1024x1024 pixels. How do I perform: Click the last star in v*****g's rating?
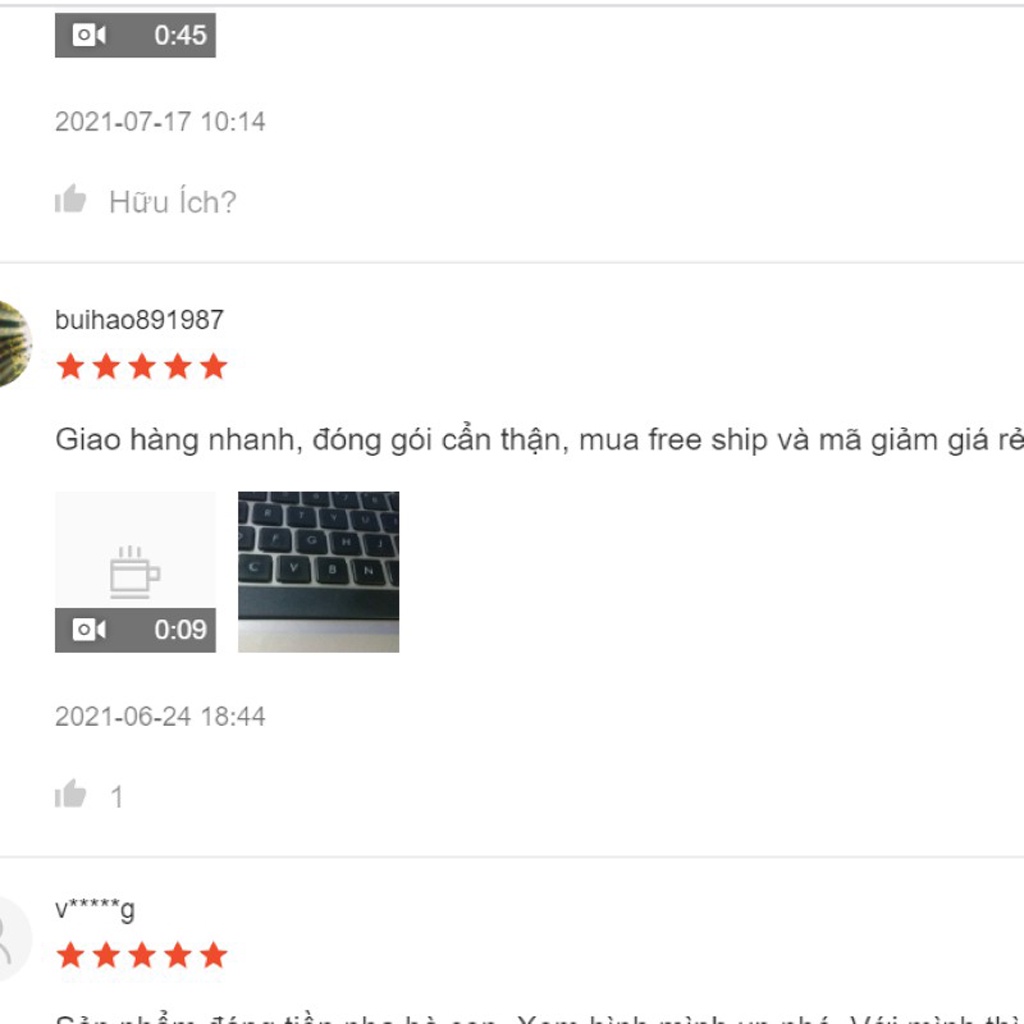[214, 955]
